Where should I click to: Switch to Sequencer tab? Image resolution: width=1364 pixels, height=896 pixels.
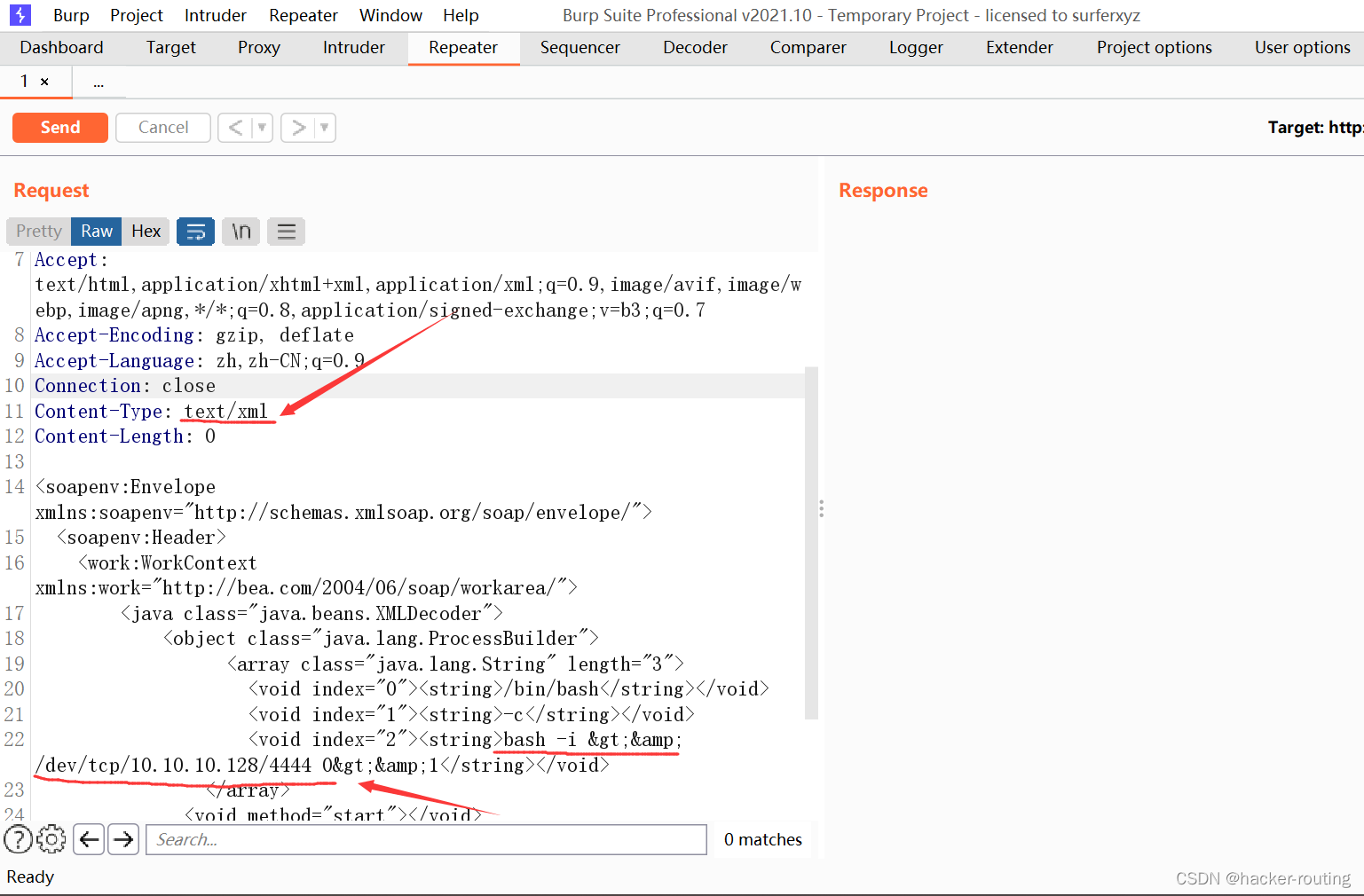tap(580, 48)
